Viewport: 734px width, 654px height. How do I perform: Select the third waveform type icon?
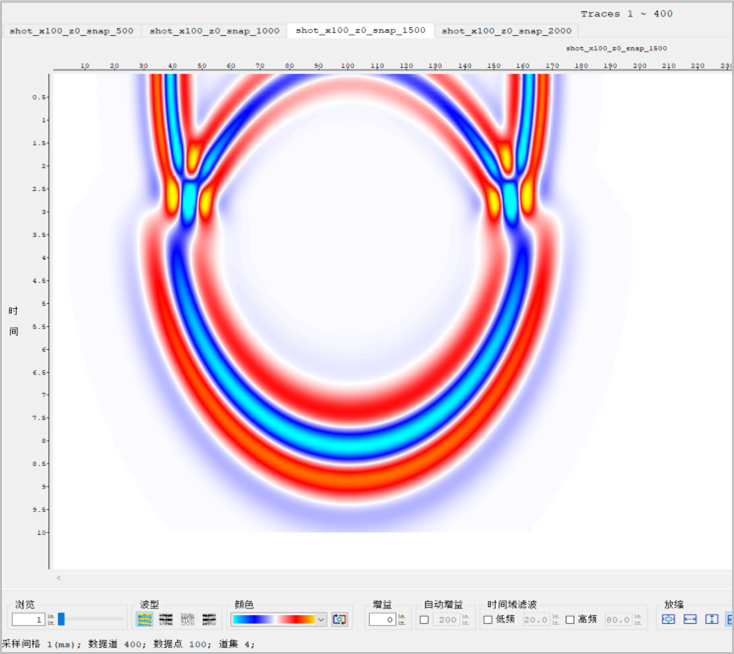[187, 620]
